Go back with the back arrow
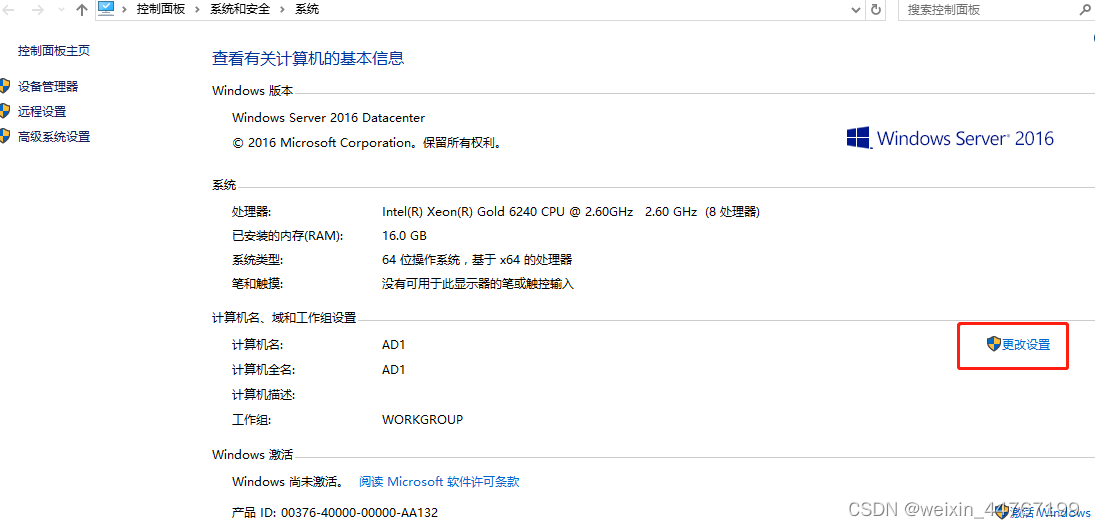The width and height of the screenshot is (1095, 528). 9,10
